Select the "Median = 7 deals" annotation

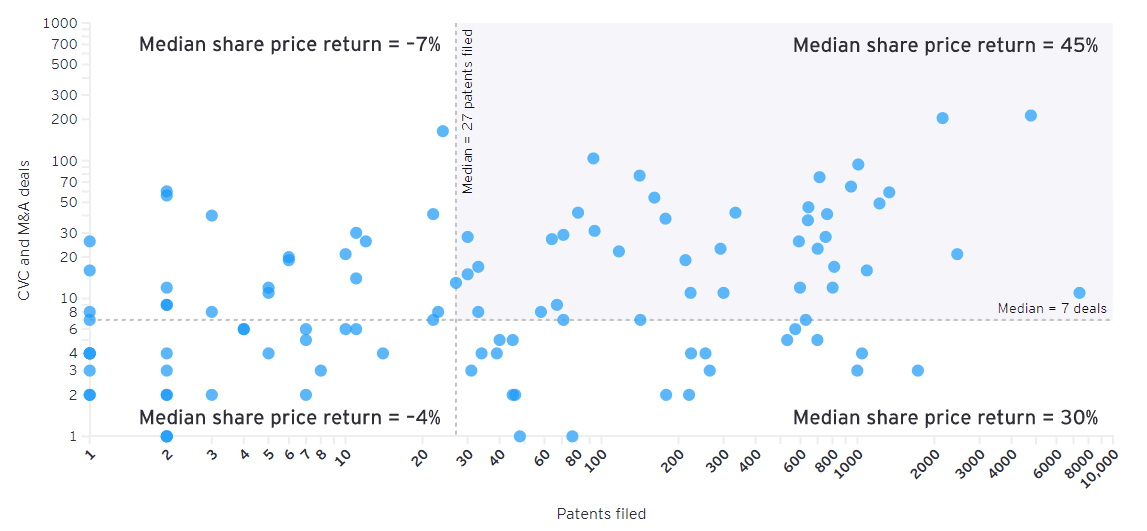pyautogui.click(x=1052, y=308)
